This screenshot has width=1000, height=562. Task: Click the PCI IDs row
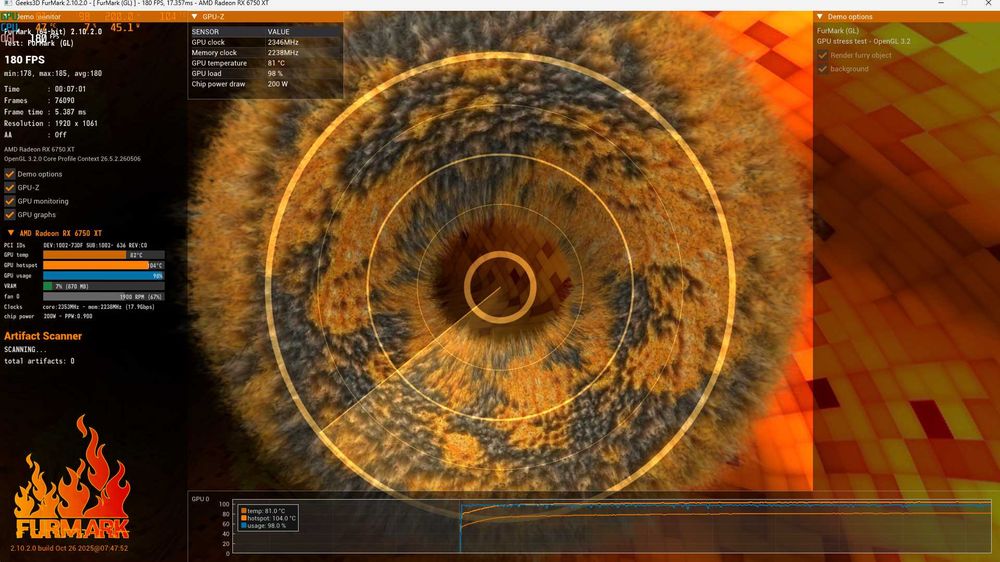75,245
